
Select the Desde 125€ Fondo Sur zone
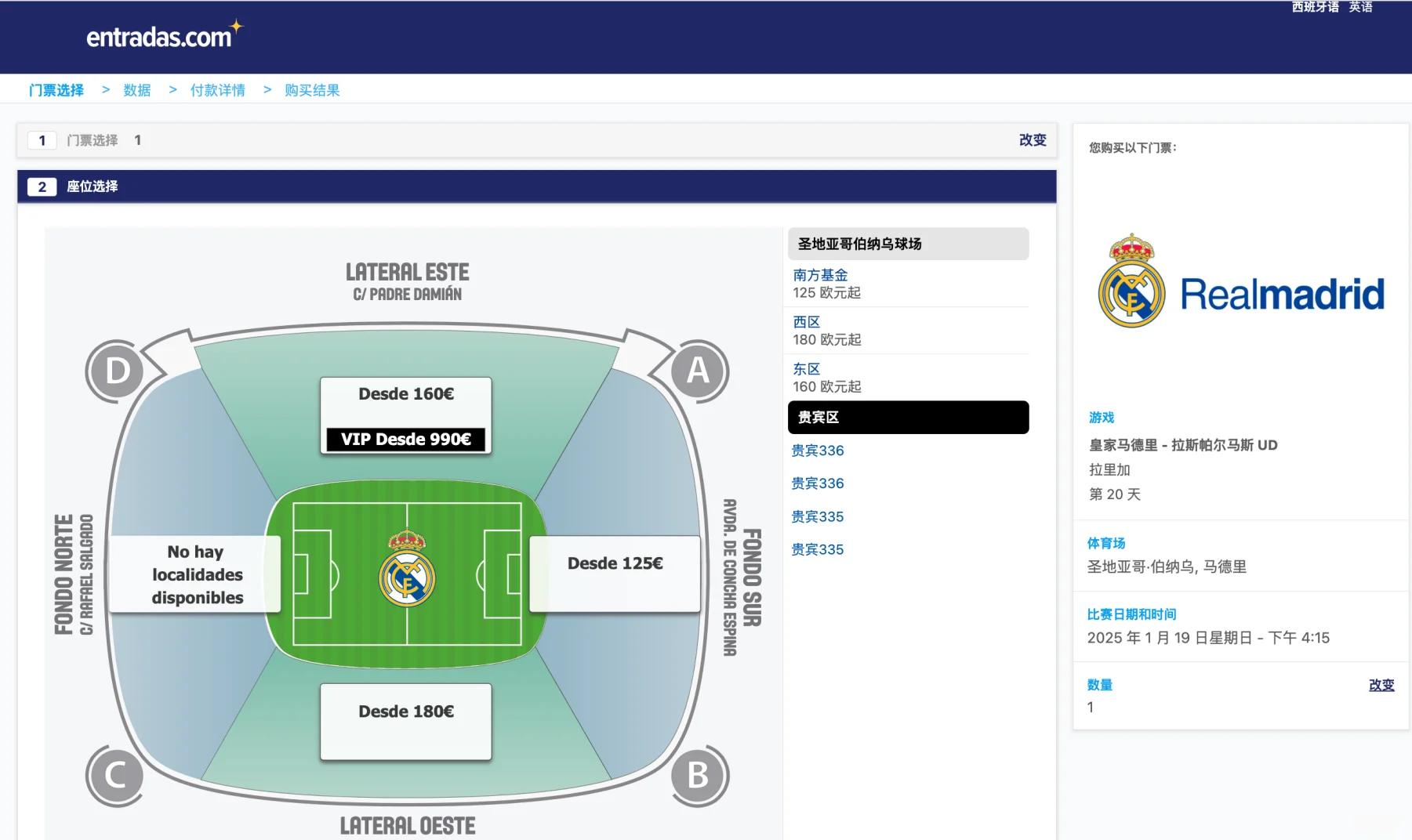(x=615, y=574)
